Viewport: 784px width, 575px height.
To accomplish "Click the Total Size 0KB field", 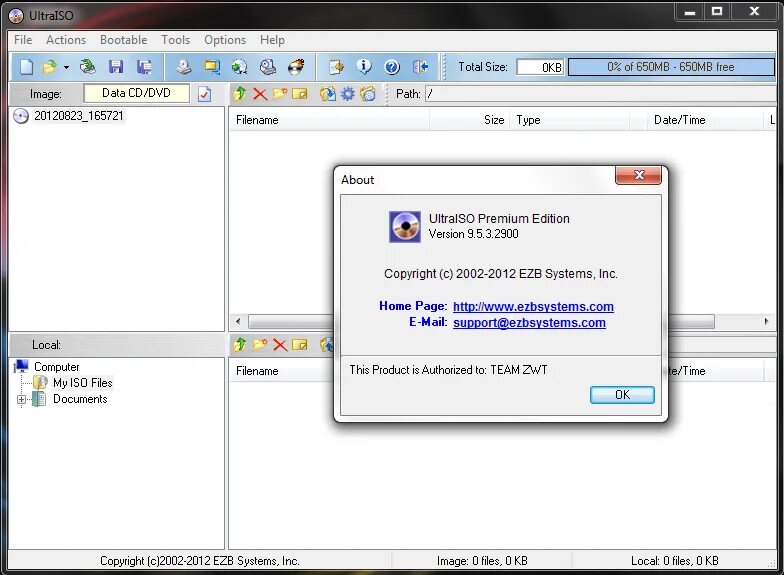I will pyautogui.click(x=540, y=67).
